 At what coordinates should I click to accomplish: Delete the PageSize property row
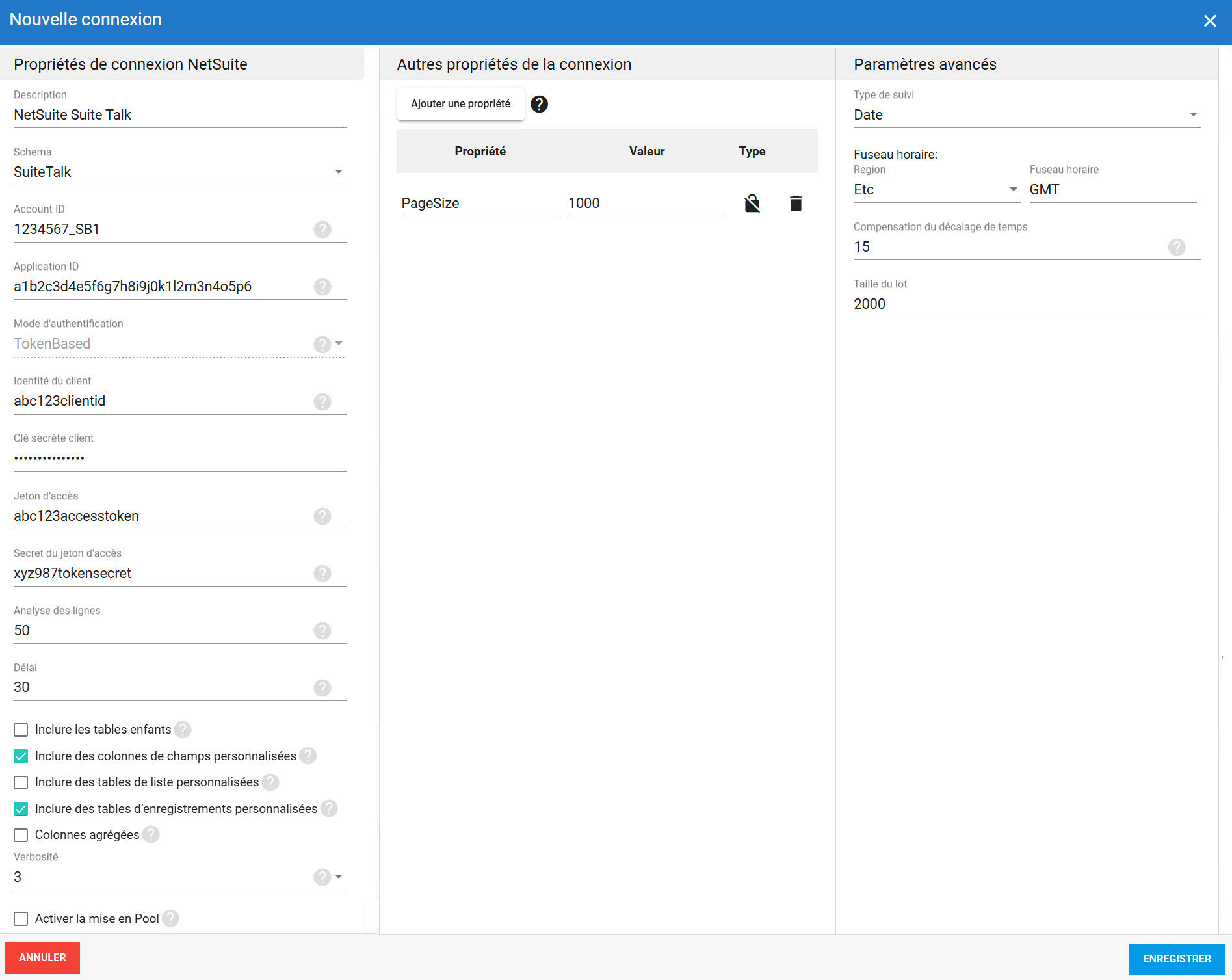[x=796, y=204]
